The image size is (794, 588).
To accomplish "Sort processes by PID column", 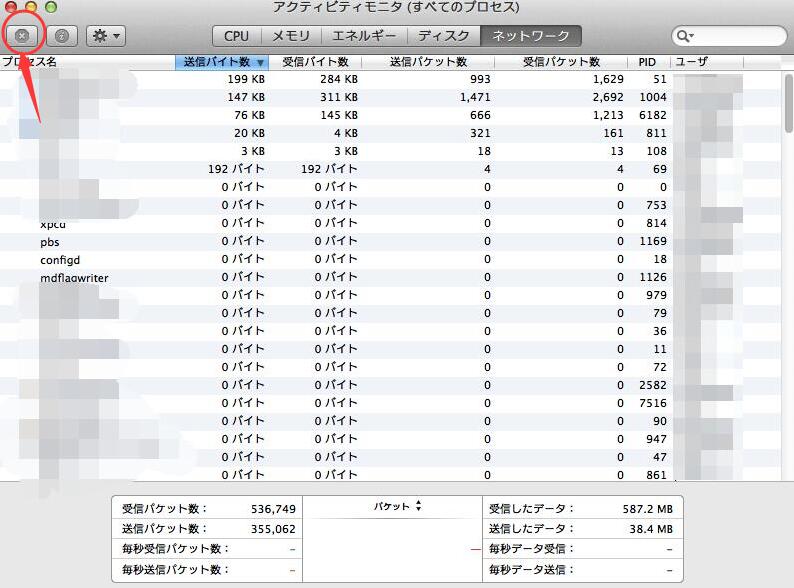I will [647, 62].
